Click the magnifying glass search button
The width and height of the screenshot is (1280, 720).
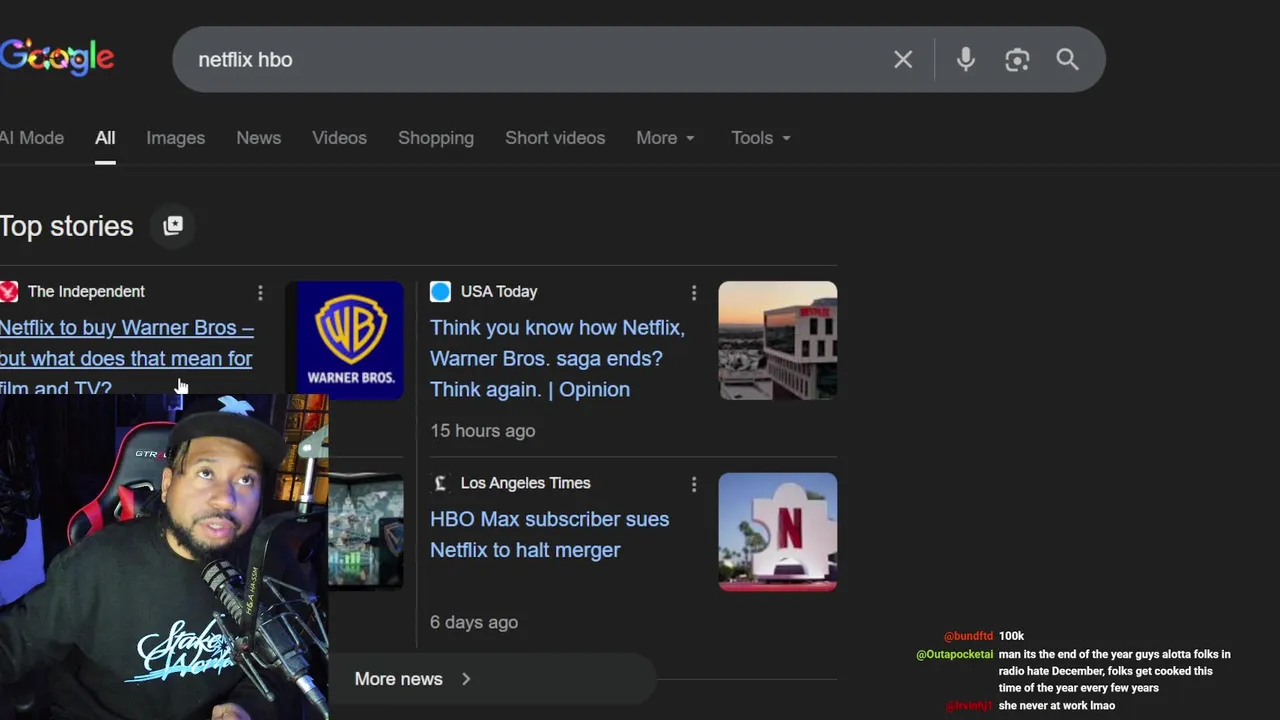(x=1067, y=60)
